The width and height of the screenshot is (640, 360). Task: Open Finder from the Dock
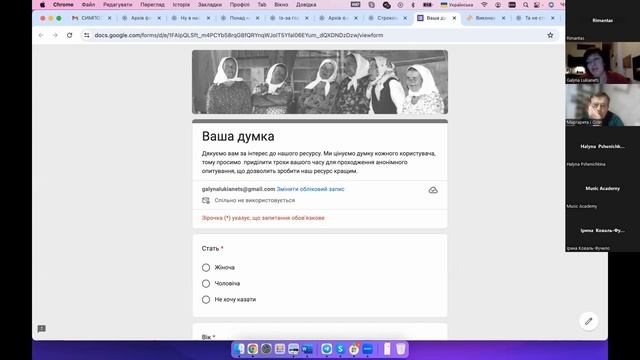(240, 349)
